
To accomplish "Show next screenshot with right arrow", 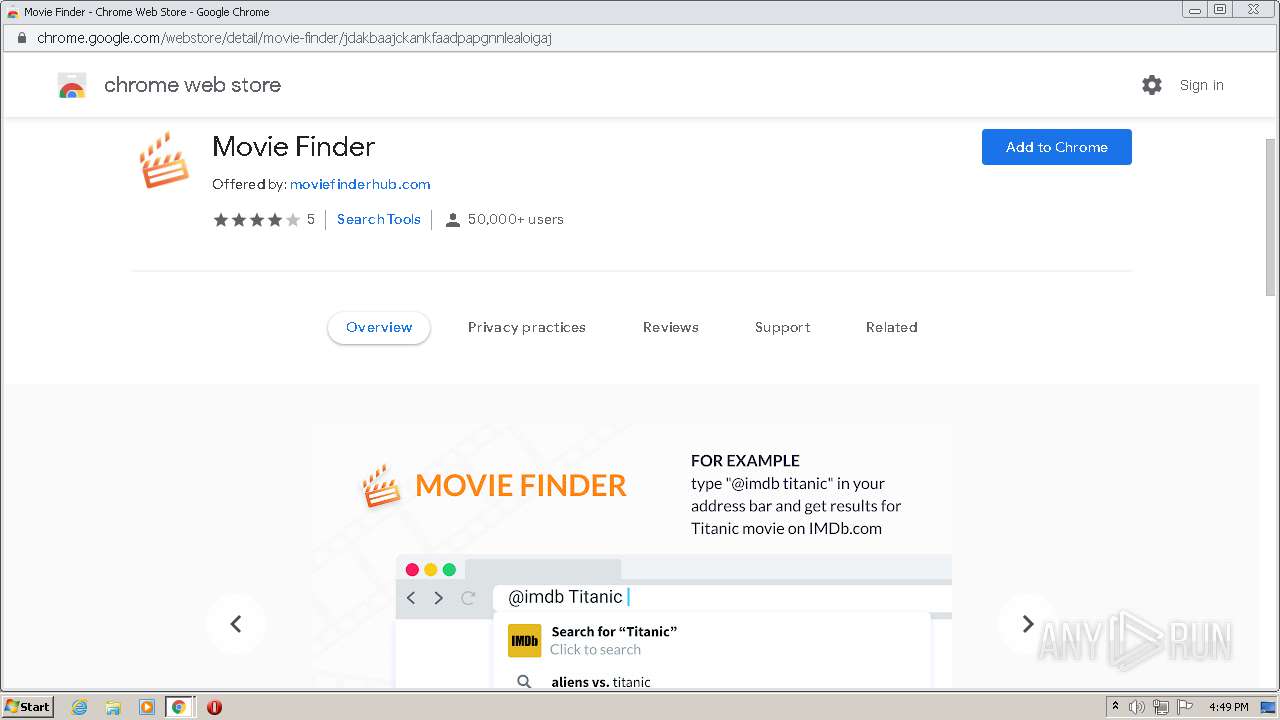I will (1027, 624).
